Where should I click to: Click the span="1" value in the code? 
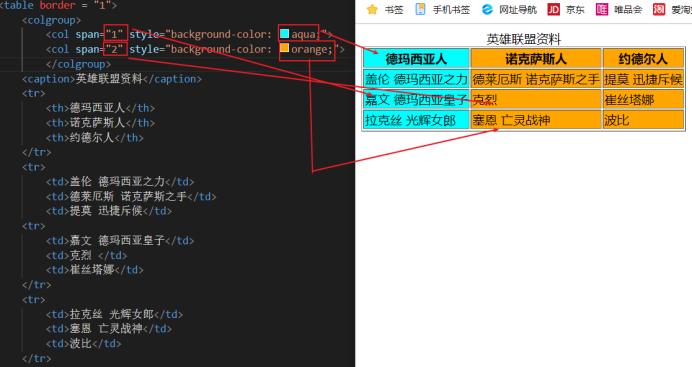click(116, 34)
